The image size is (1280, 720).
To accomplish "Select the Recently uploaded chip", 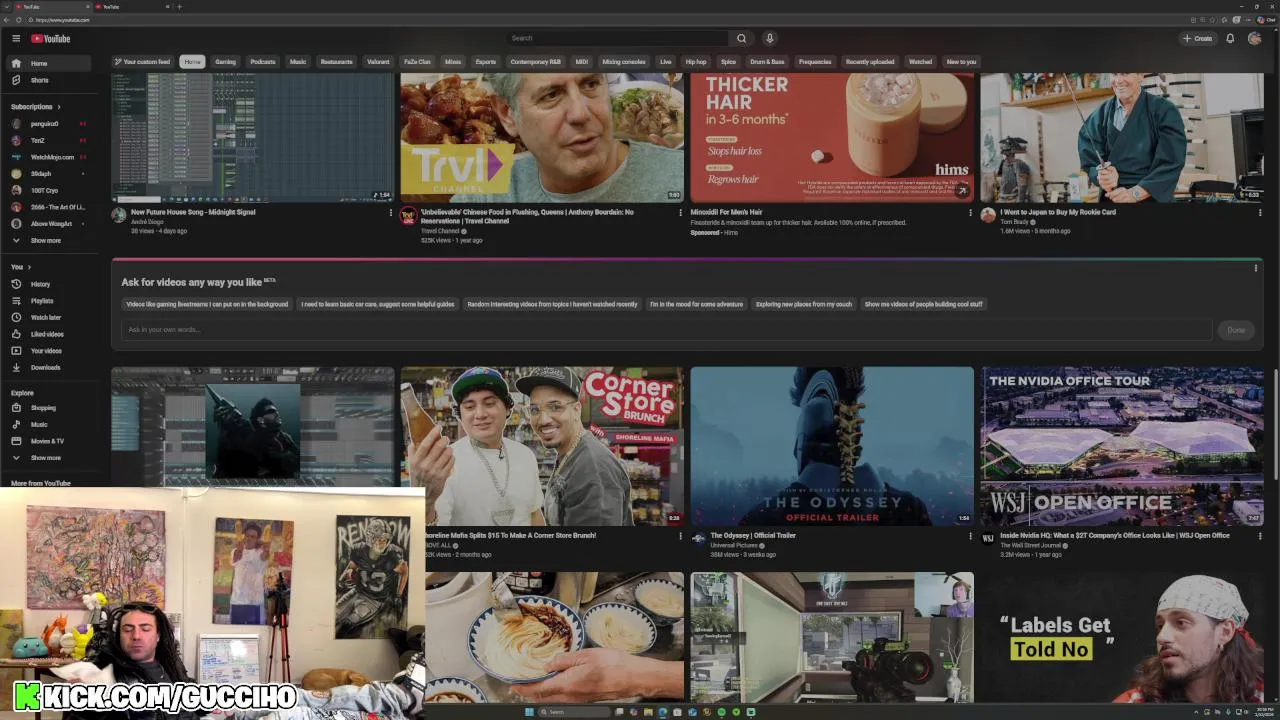I will tap(870, 62).
